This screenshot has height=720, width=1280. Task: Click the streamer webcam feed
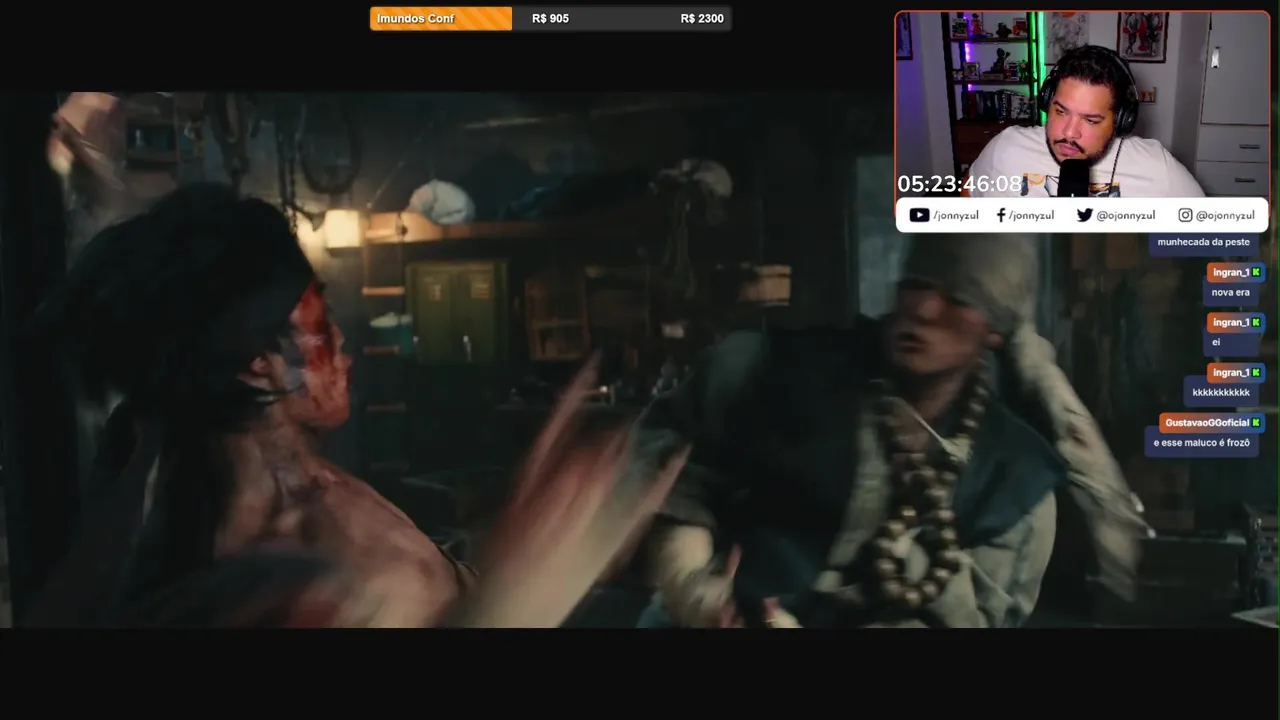coord(1082,104)
